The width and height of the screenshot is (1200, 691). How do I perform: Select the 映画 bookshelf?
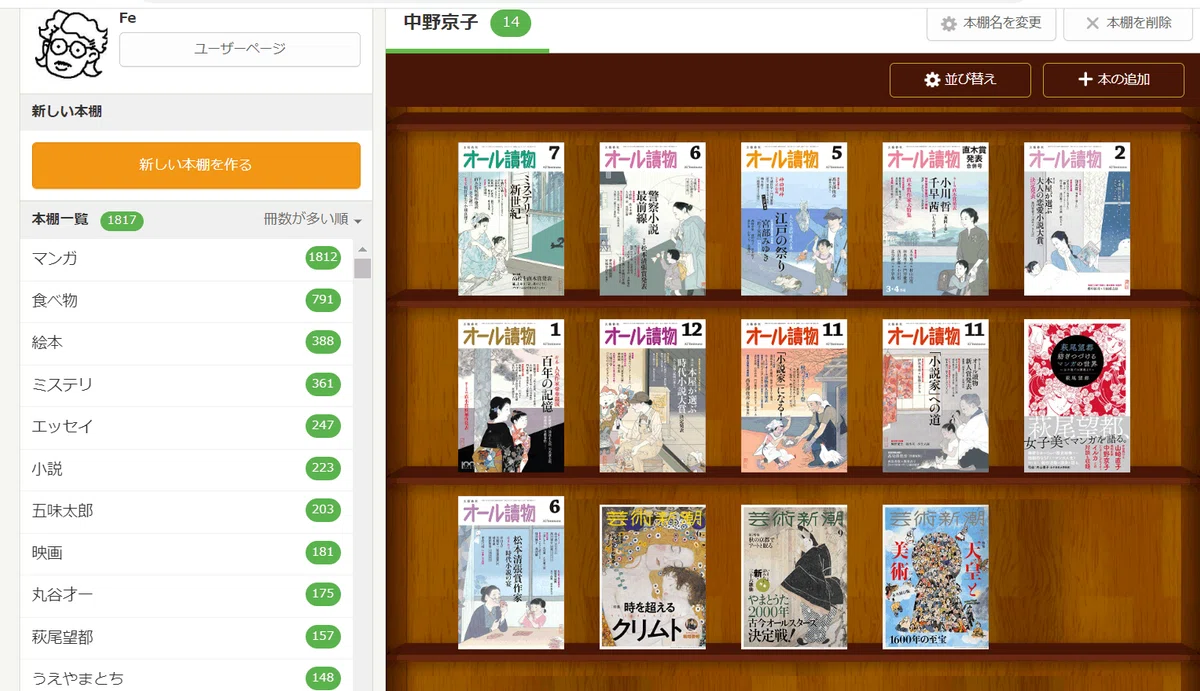pos(186,553)
